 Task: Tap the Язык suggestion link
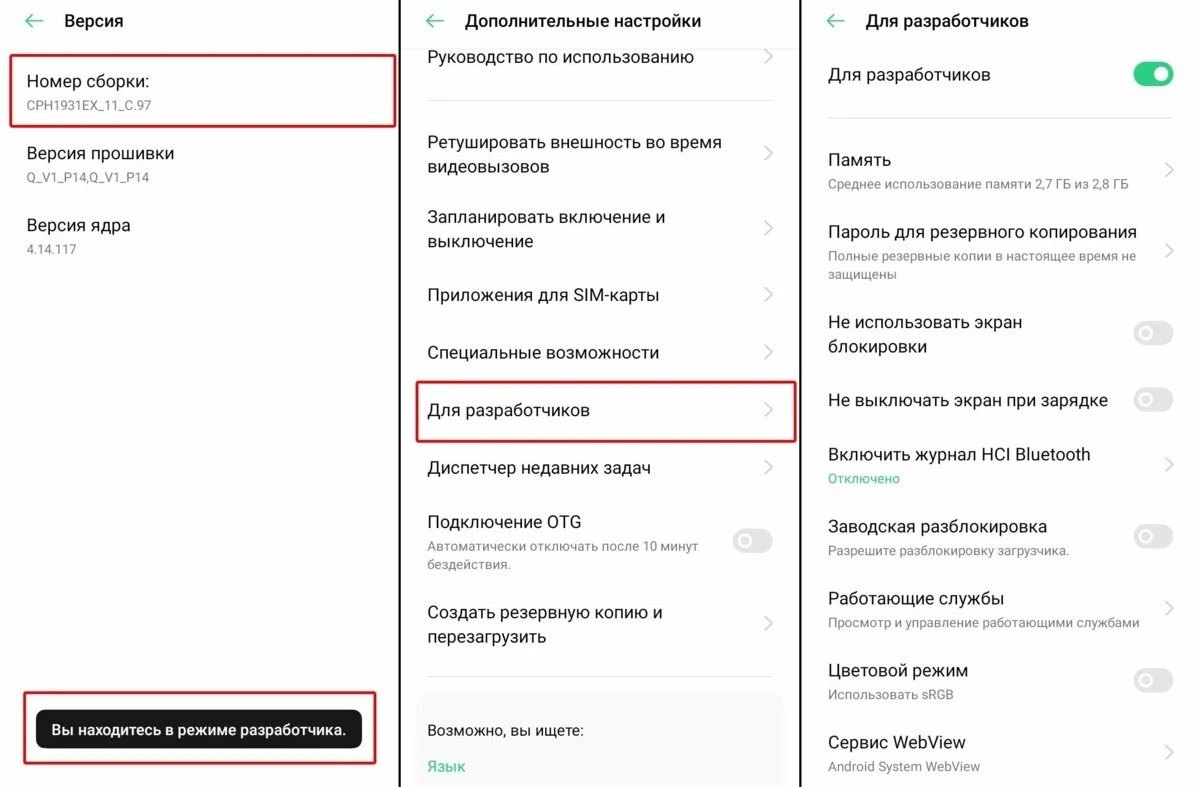[x=445, y=766]
